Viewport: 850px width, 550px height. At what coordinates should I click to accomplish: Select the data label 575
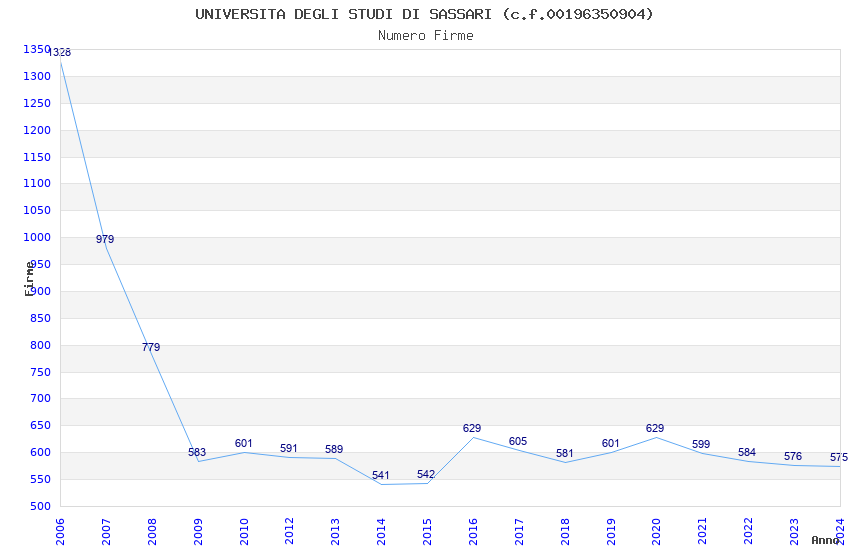(839, 457)
